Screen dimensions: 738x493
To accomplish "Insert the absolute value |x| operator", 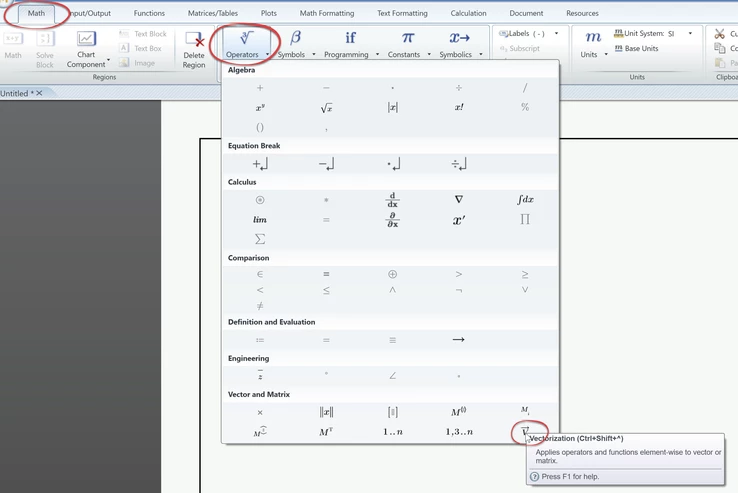I will (x=393, y=107).
